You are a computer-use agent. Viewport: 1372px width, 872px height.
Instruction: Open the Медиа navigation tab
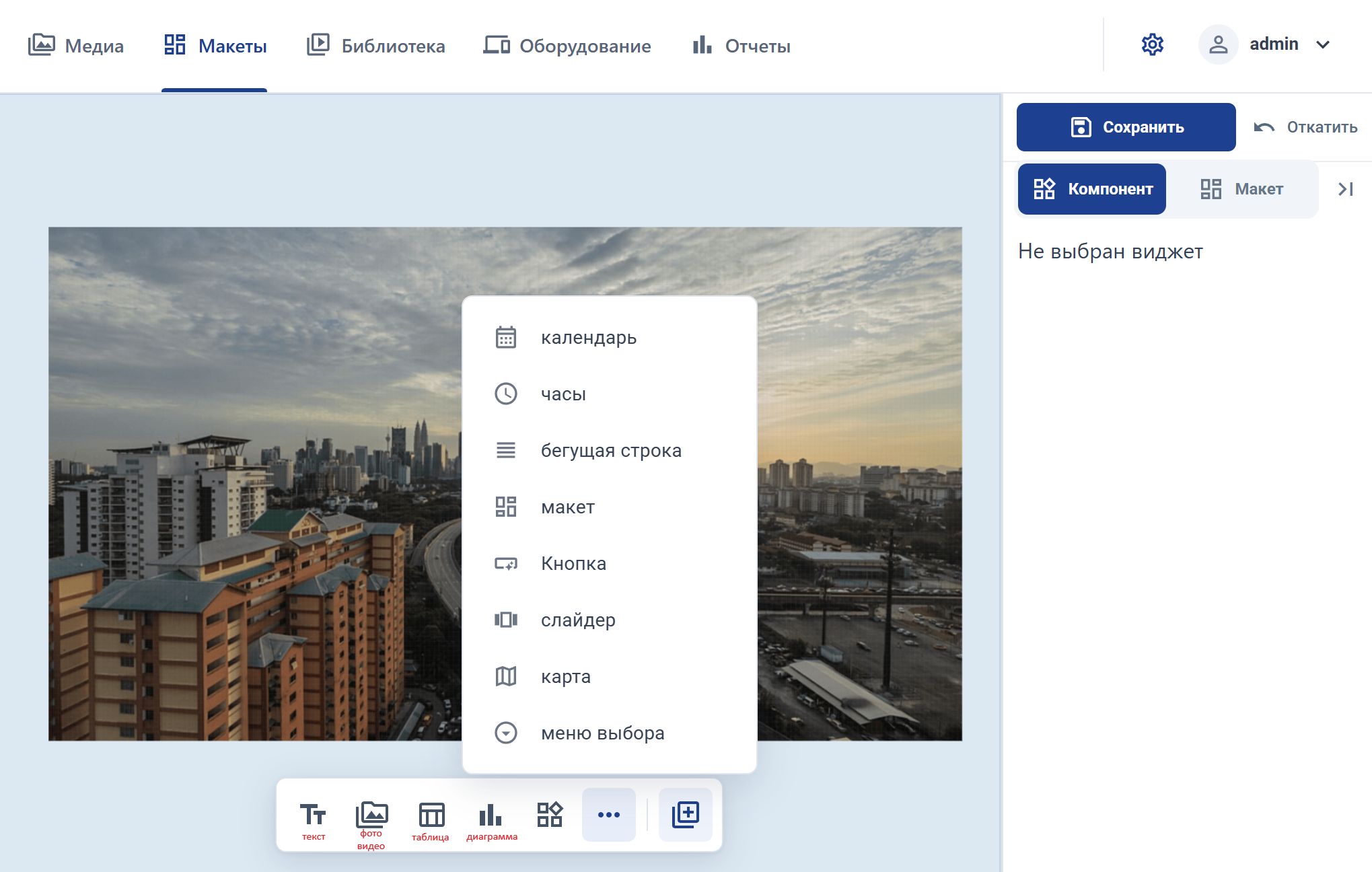click(x=76, y=46)
